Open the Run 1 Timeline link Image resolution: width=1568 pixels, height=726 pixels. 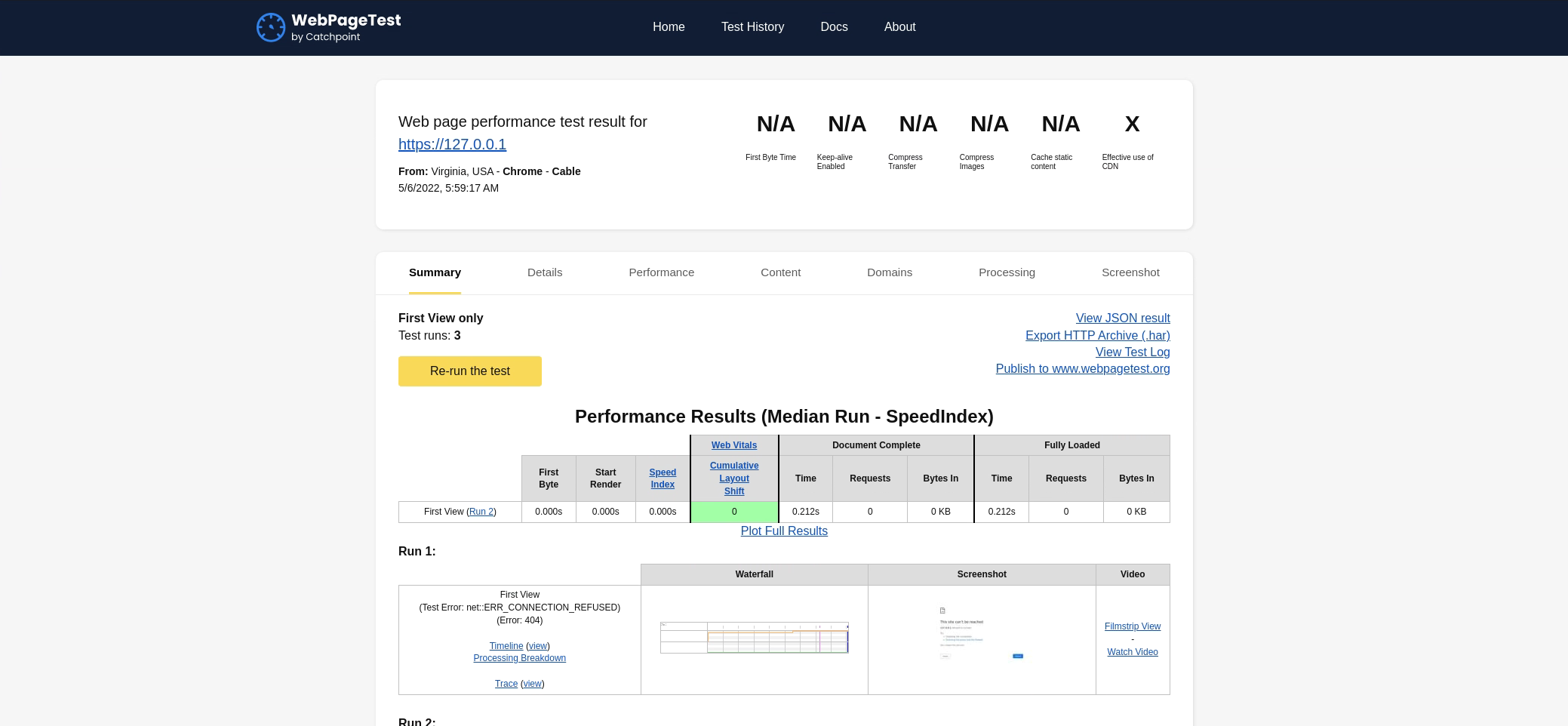506,646
